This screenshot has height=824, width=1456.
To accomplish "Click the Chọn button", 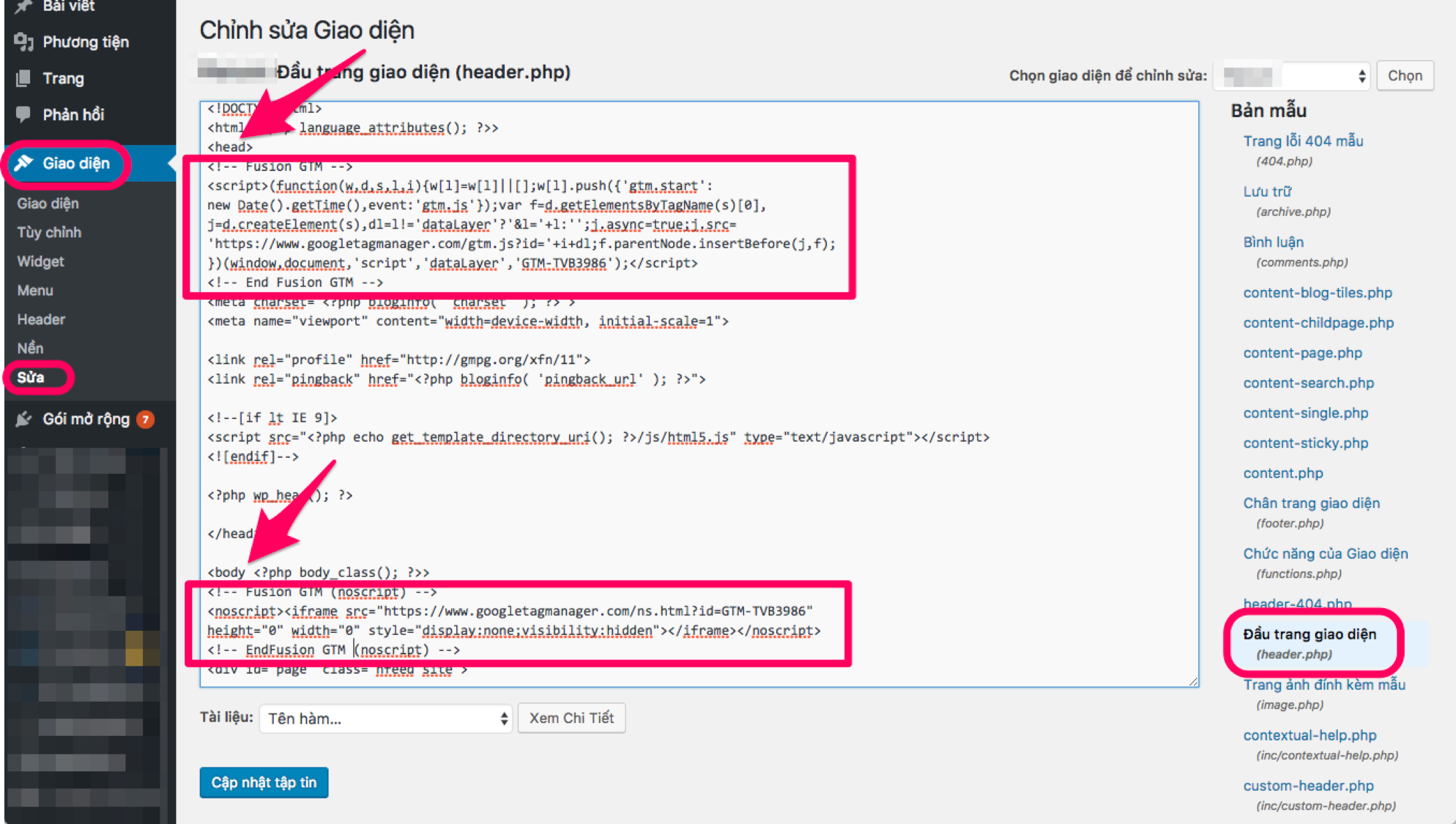I will pyautogui.click(x=1405, y=76).
